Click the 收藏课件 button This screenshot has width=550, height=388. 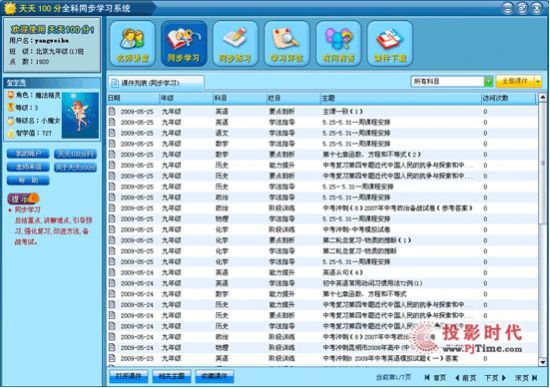[214, 376]
